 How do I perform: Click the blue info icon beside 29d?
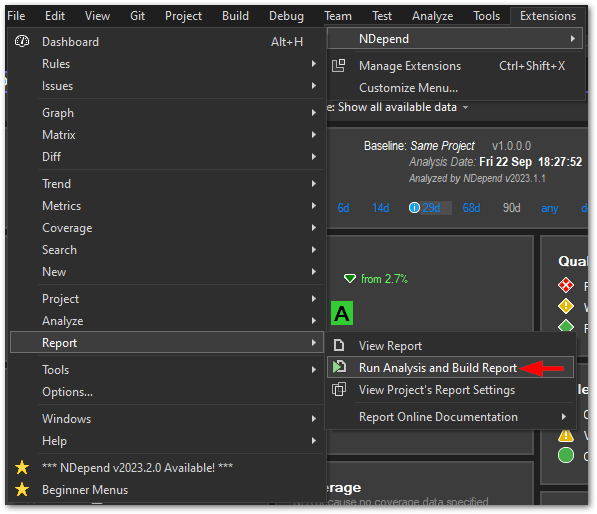pyautogui.click(x=414, y=208)
